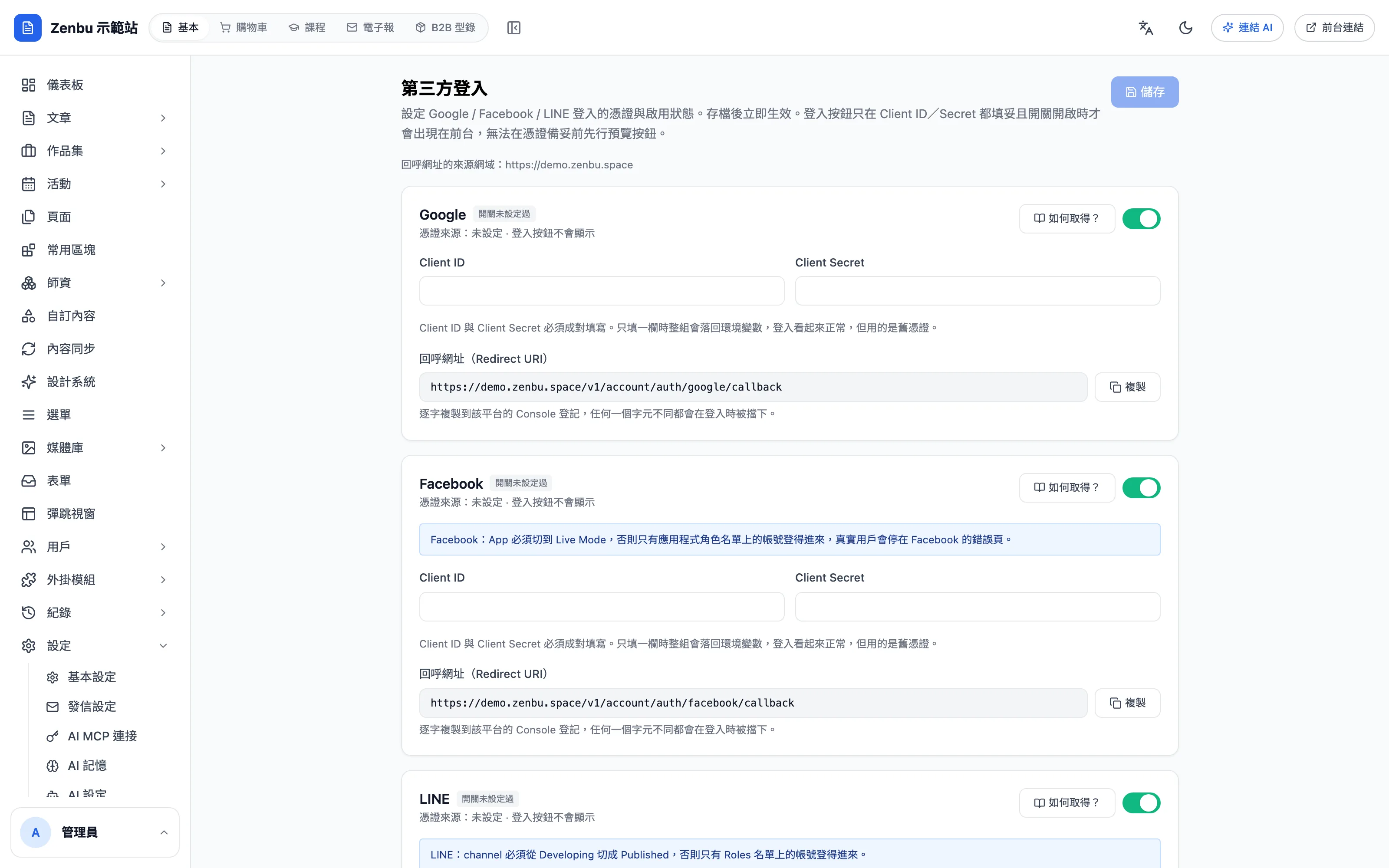Focus Google Client ID field
This screenshot has width=1389, height=868.
(x=602, y=291)
